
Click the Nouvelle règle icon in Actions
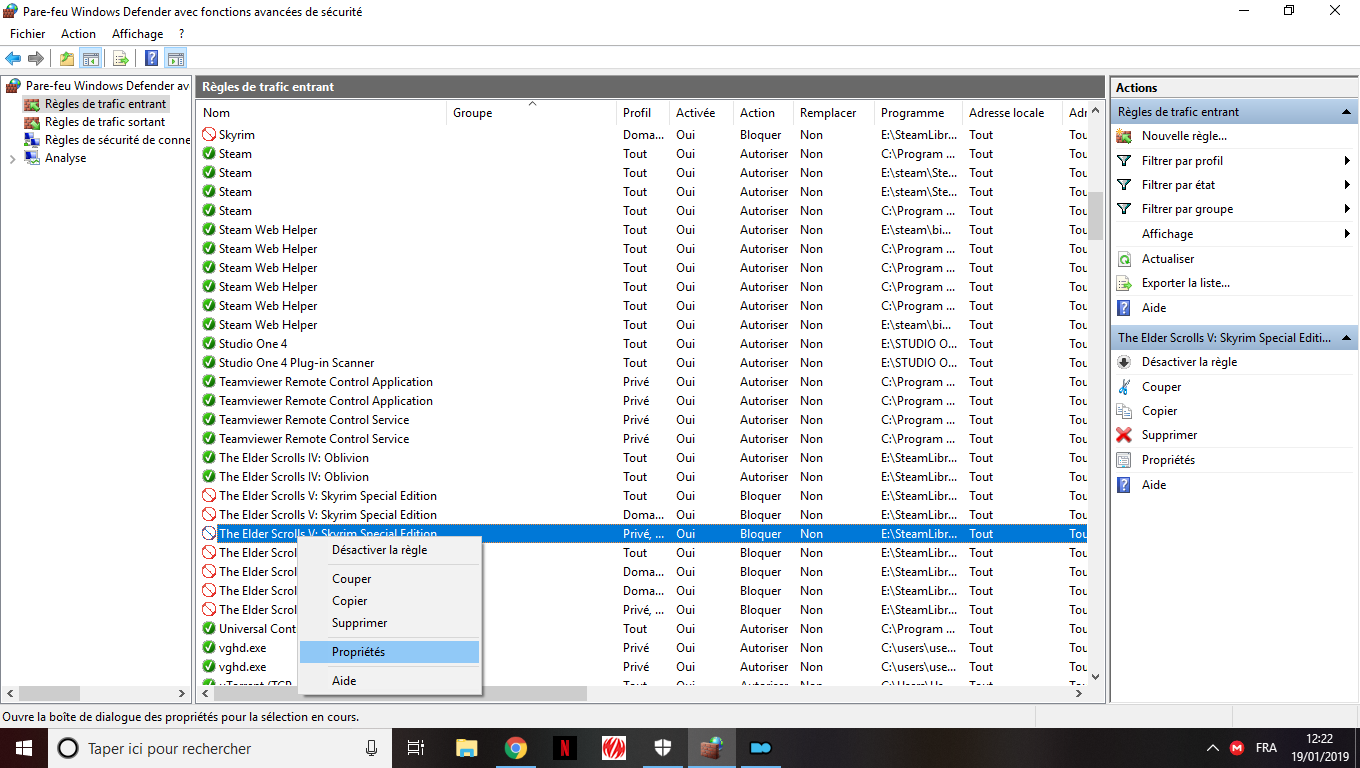pos(1124,136)
